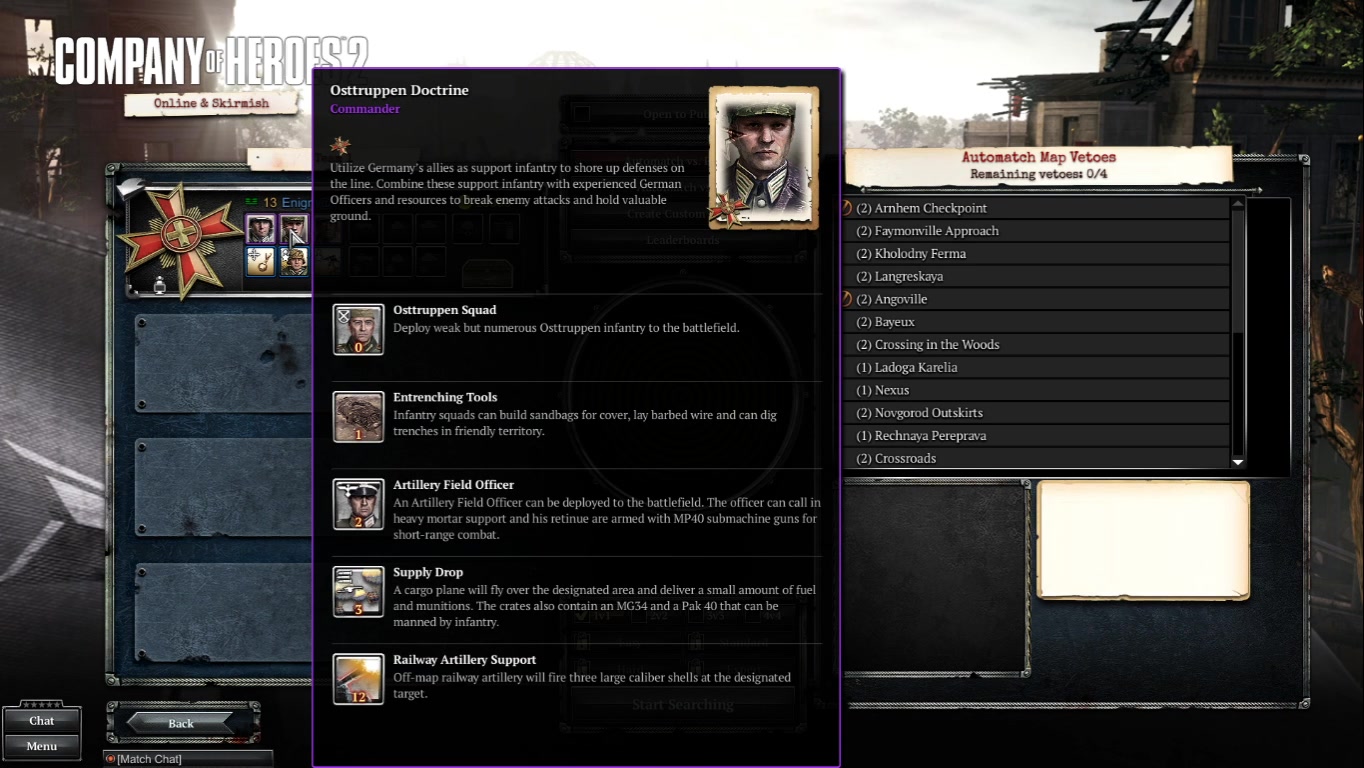This screenshot has height=768, width=1364.
Task: Click the Railway Artillery Support ability icon
Action: coord(358,679)
